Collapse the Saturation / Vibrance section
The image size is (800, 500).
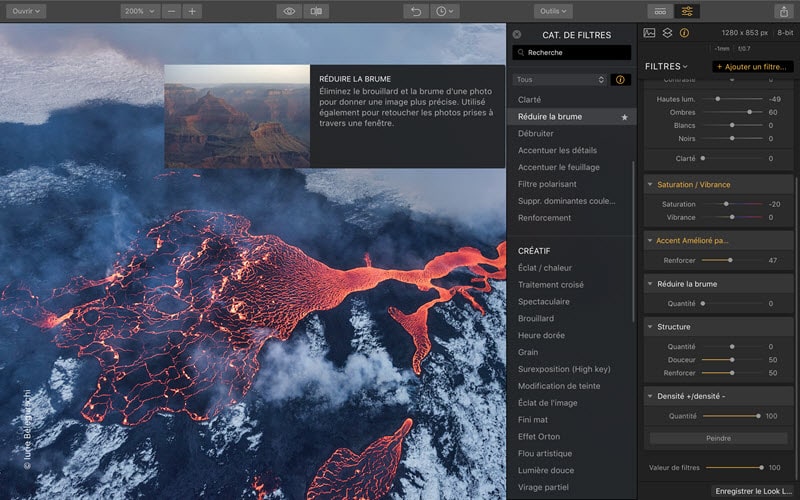tap(650, 185)
